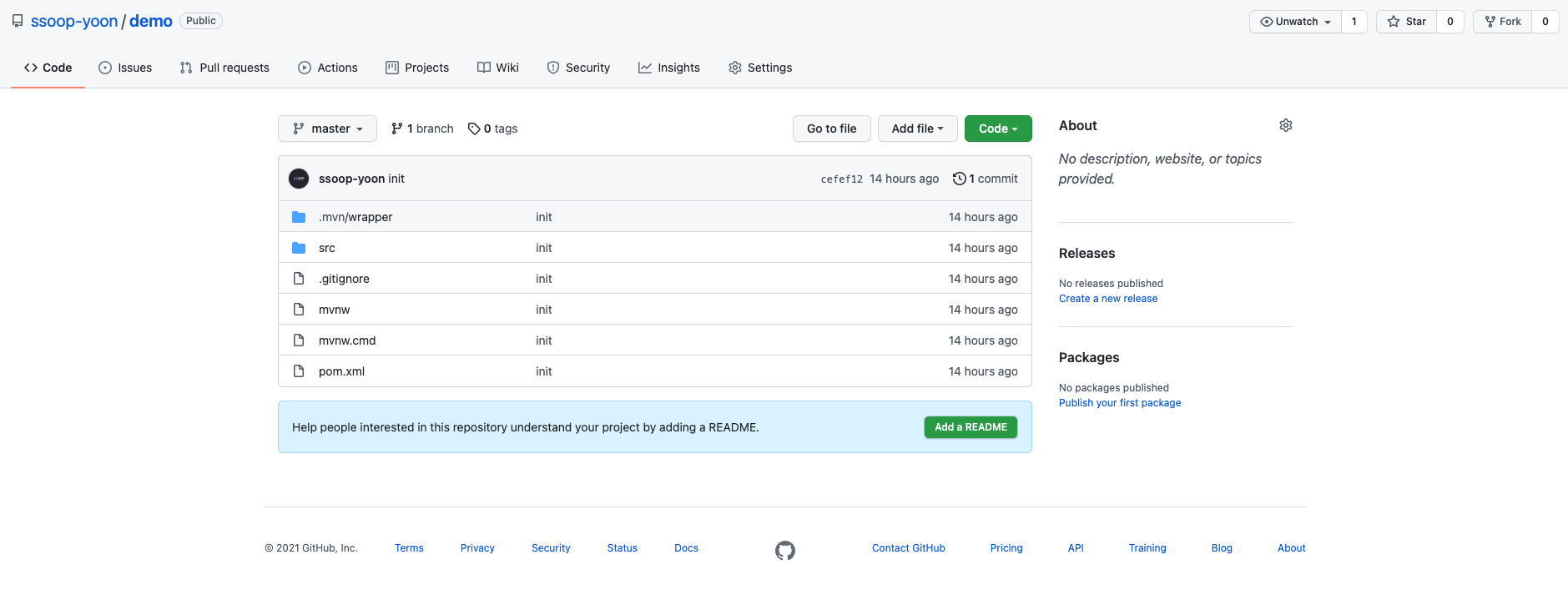The height and width of the screenshot is (605, 1568).
Task: Go to the Actions tab
Action: tap(328, 68)
